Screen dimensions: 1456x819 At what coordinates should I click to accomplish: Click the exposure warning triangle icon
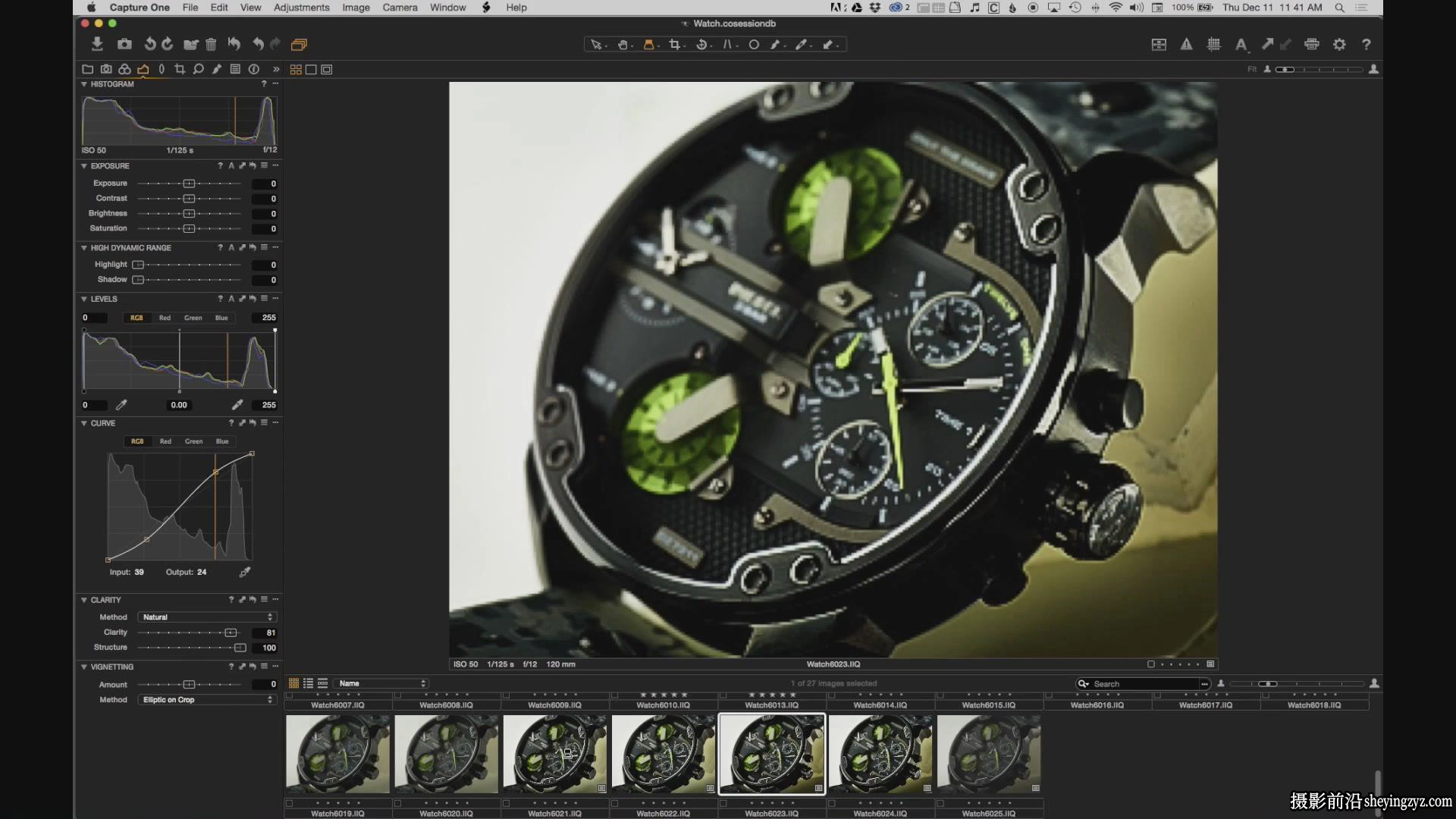pos(1186,45)
